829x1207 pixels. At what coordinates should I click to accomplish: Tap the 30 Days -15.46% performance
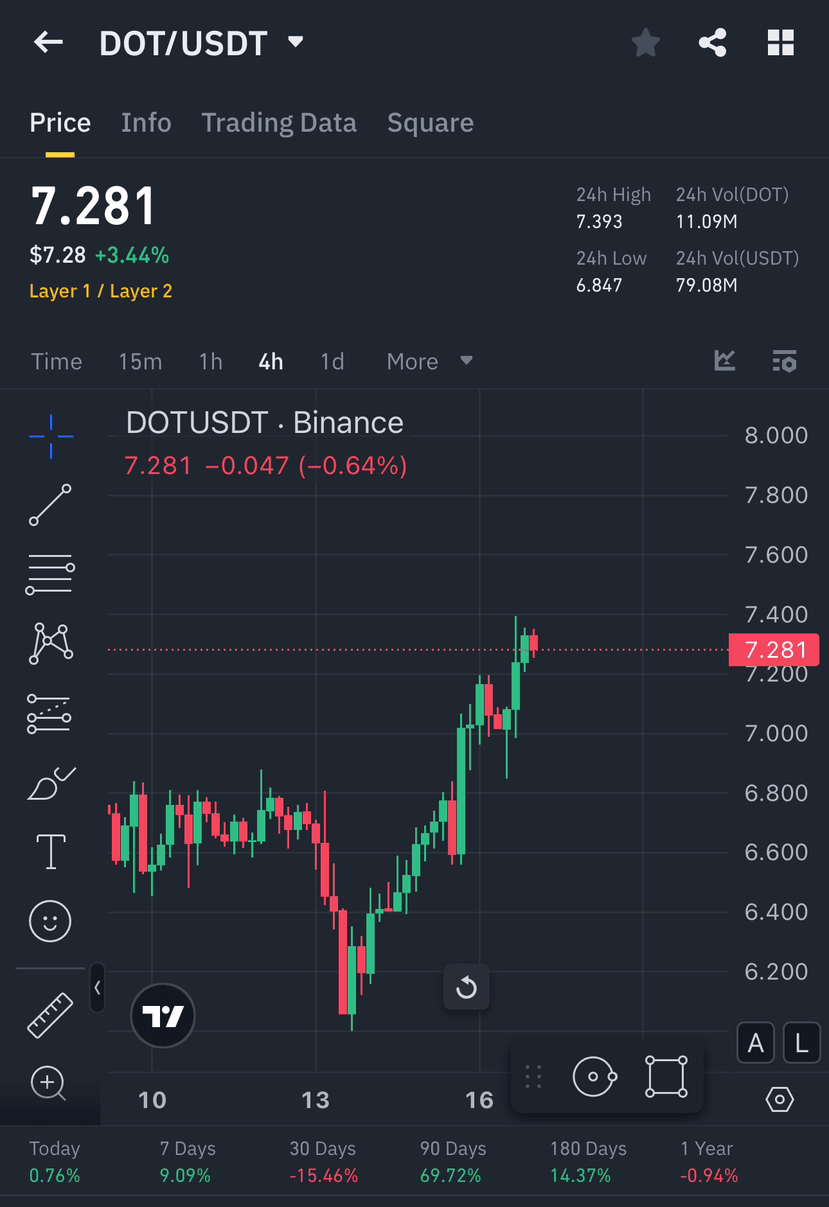pos(323,1162)
